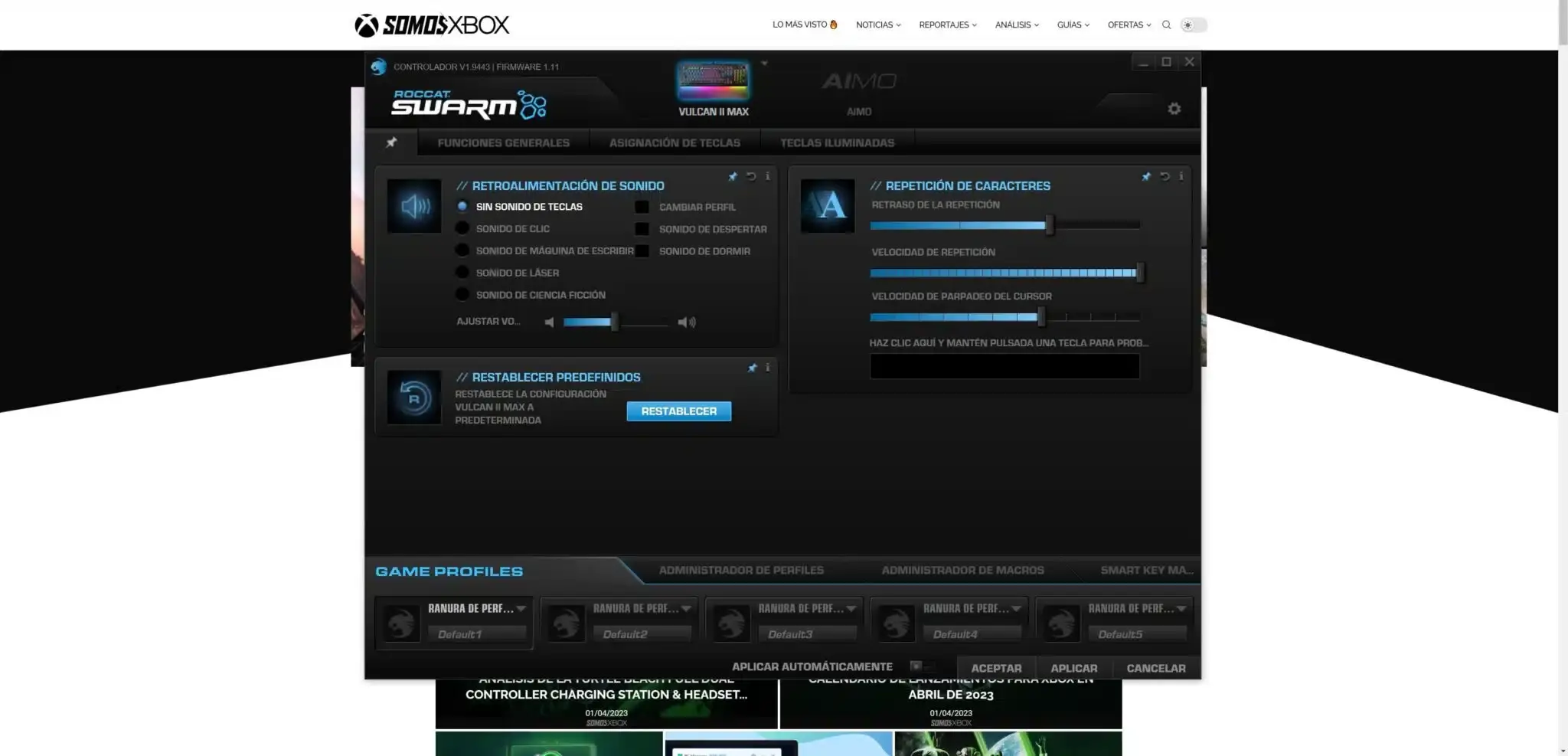
Task: Switch to Teclas Iluminadas tab
Action: pyautogui.click(x=837, y=142)
